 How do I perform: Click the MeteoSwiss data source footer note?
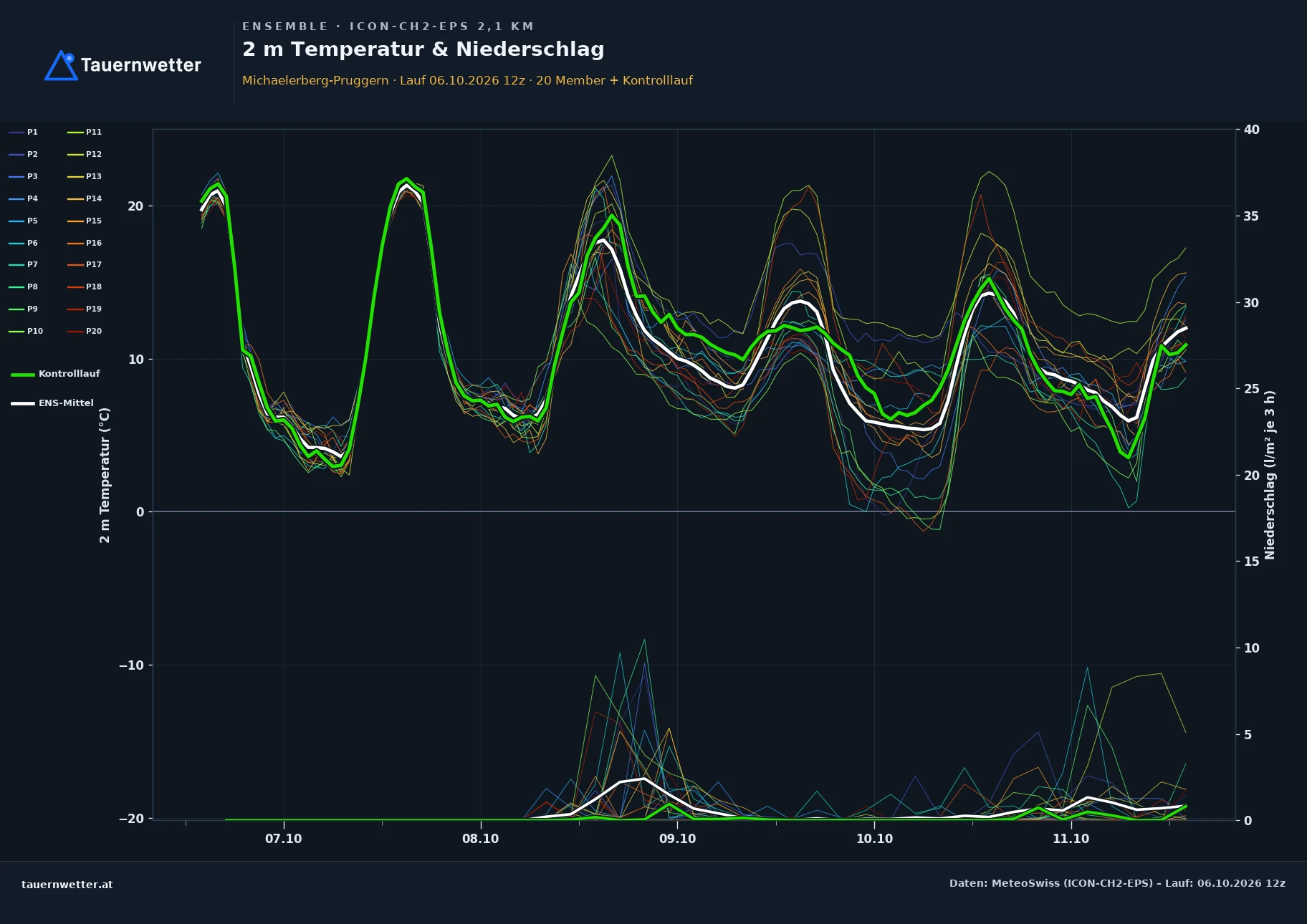click(1117, 883)
